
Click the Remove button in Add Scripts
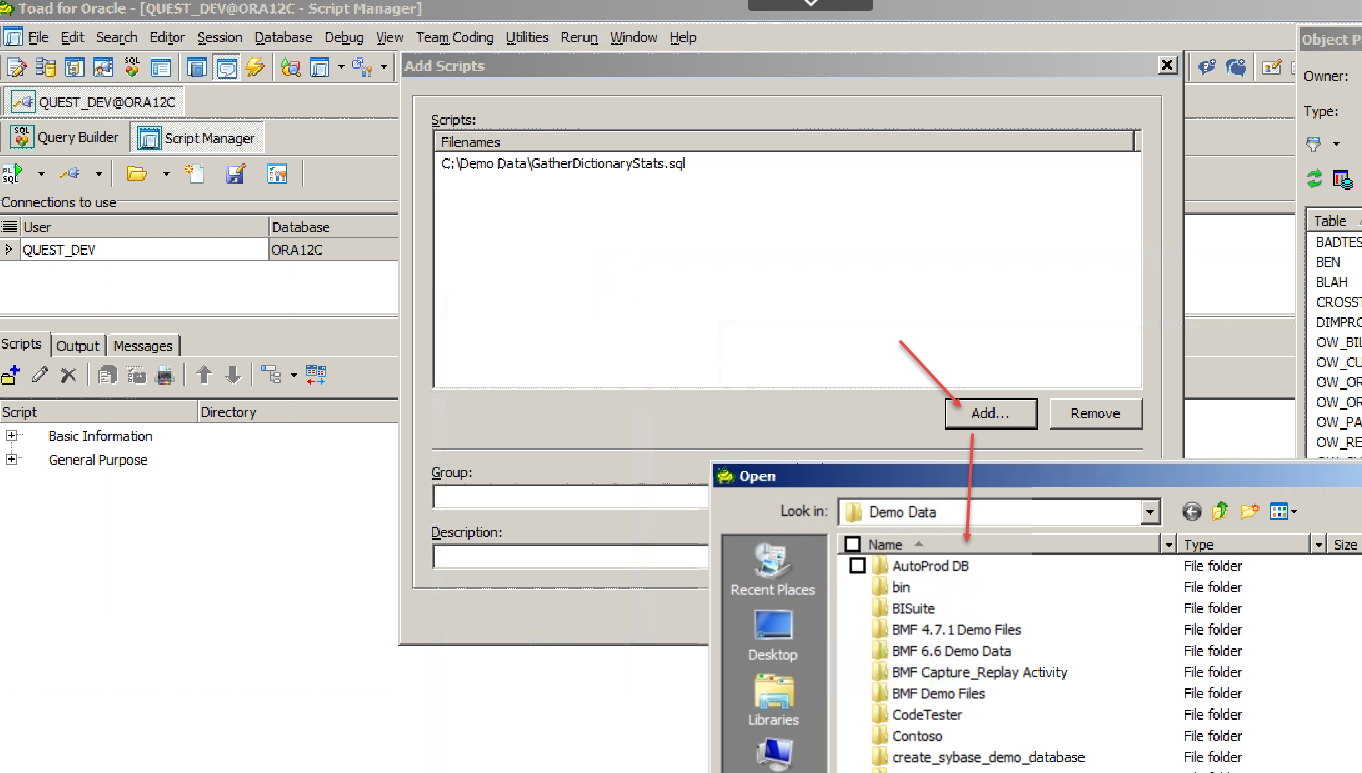click(x=1095, y=413)
